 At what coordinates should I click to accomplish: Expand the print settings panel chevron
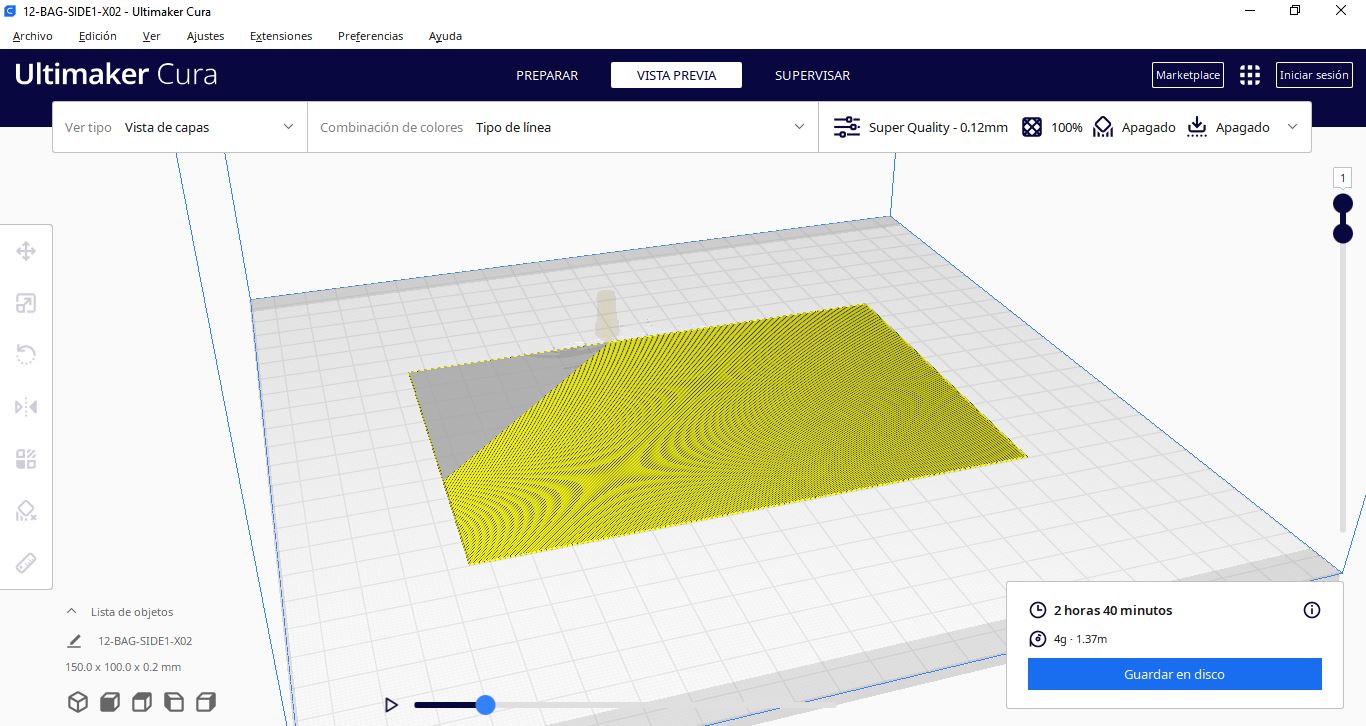(x=1293, y=127)
